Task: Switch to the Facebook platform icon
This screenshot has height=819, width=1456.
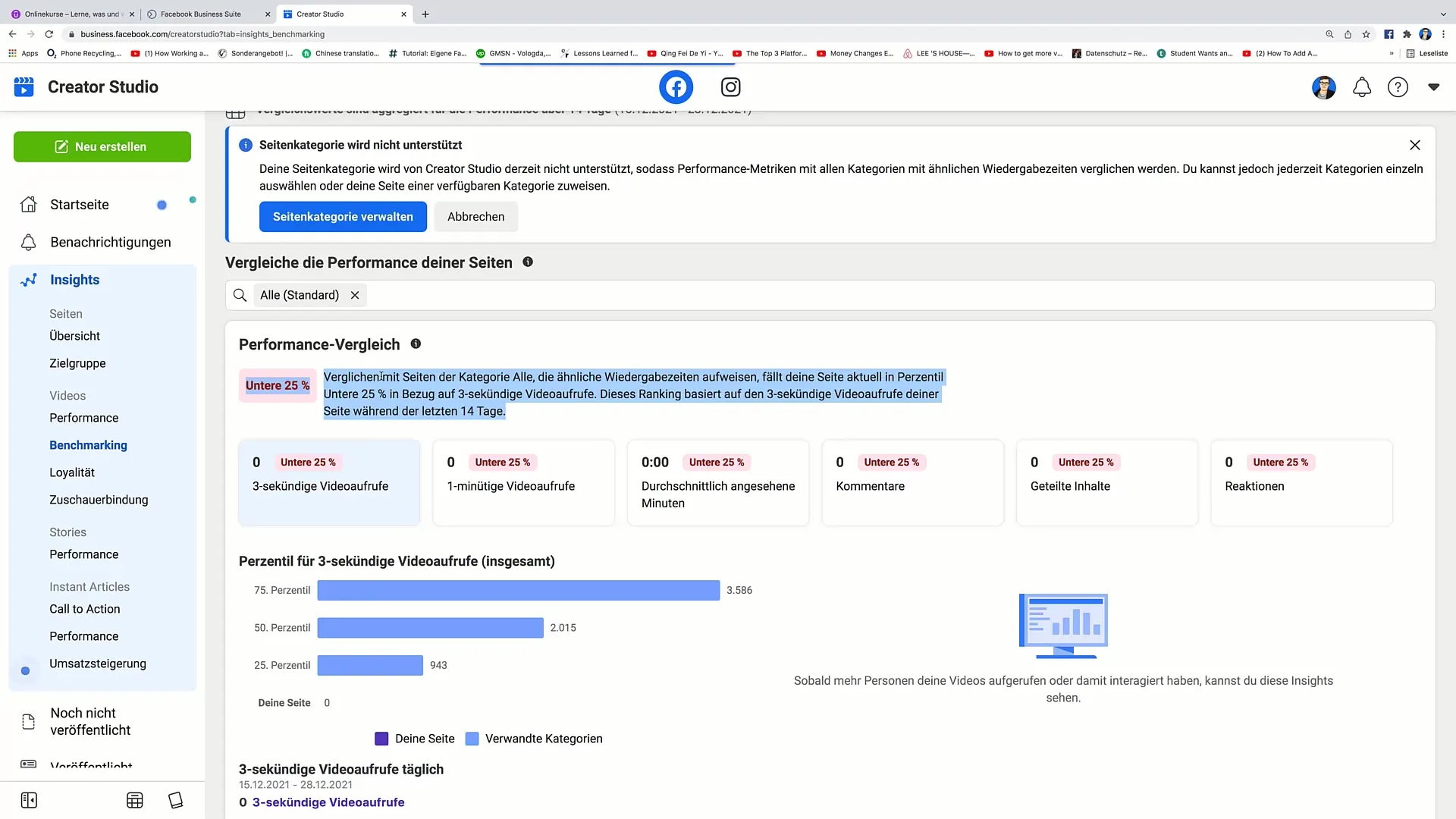Action: point(676,87)
